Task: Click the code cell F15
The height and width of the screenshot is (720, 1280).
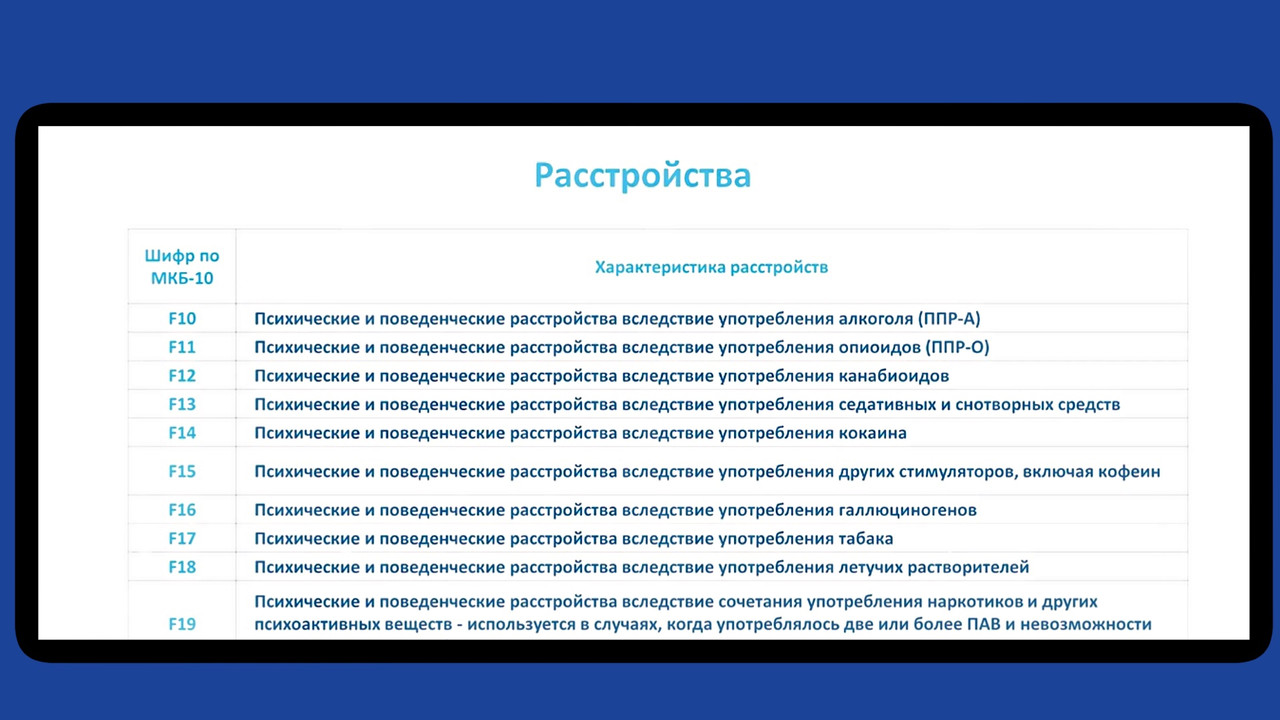Action: click(x=182, y=471)
